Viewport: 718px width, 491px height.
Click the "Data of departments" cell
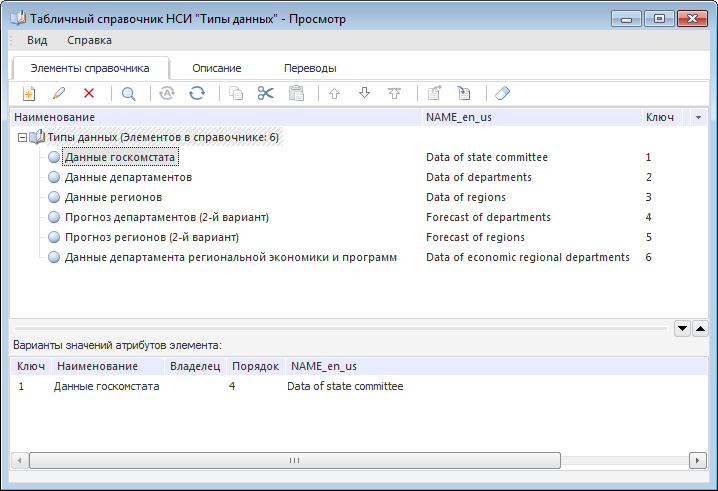coord(479,177)
